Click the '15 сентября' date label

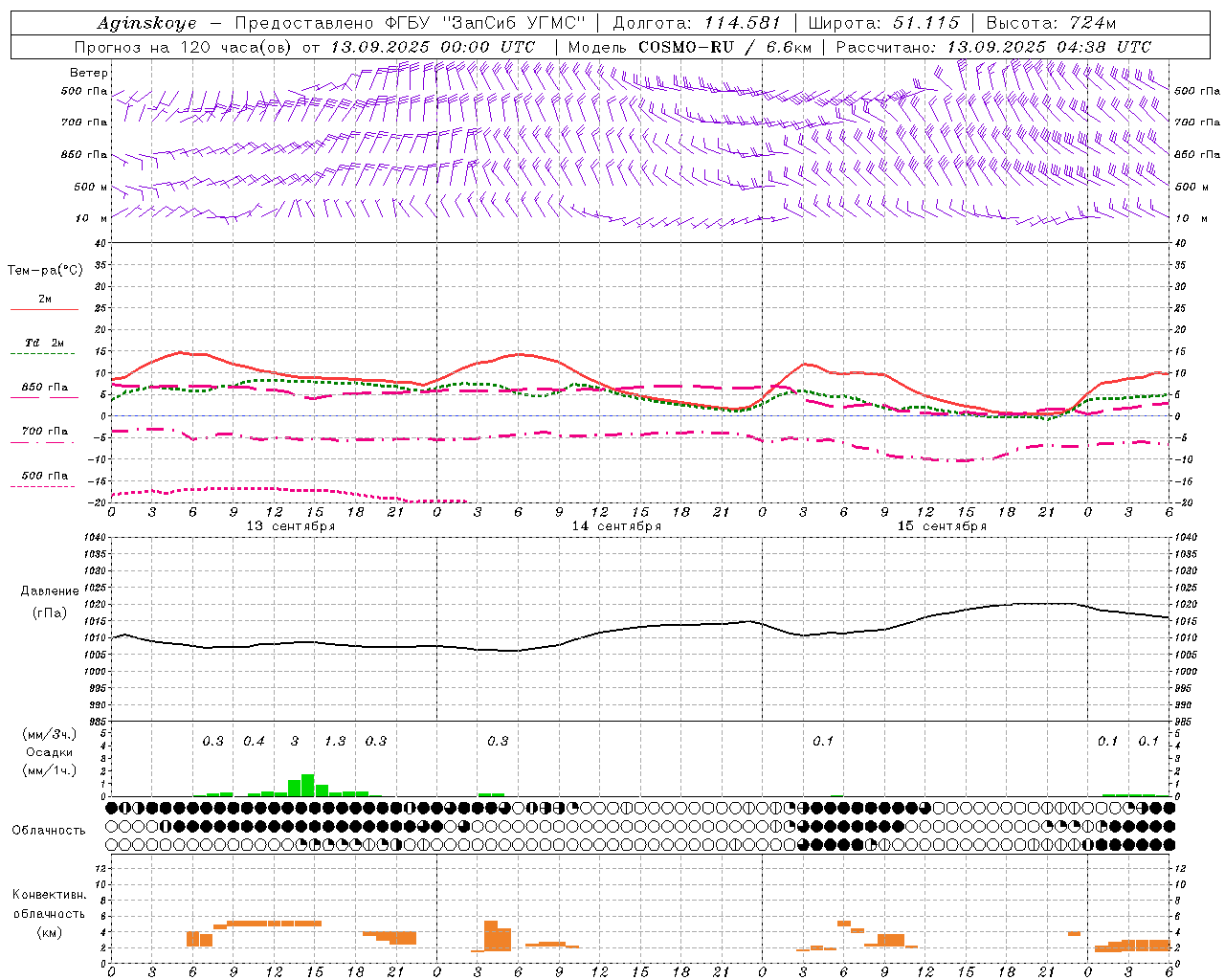pyautogui.click(x=942, y=526)
